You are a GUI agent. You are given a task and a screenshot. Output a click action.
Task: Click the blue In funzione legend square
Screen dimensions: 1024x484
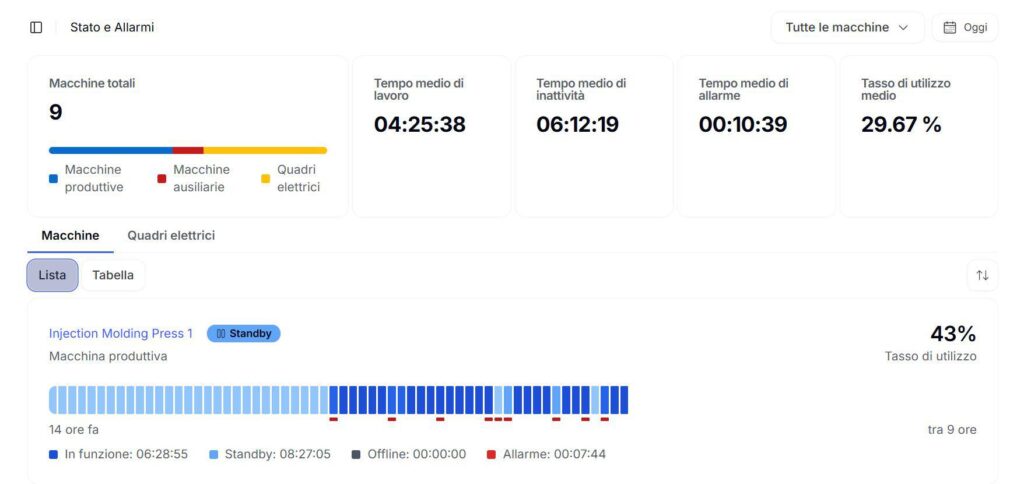54,455
